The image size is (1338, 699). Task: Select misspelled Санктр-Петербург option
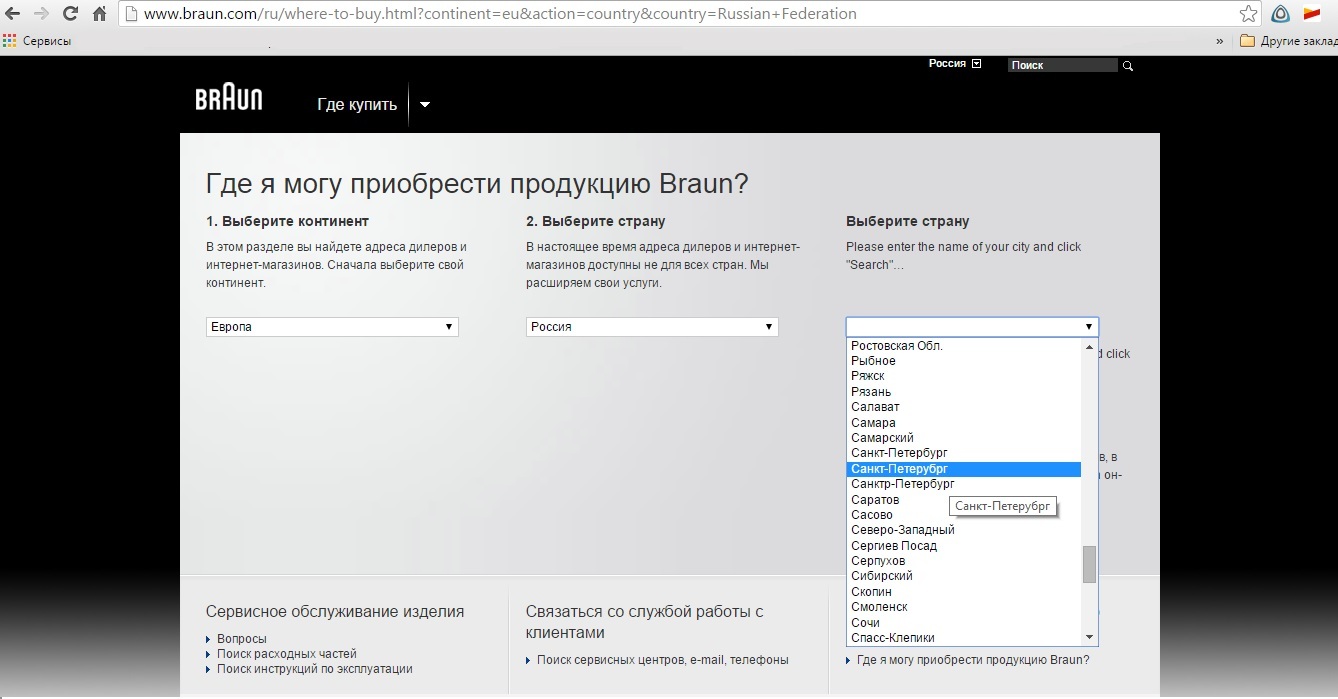[964, 484]
